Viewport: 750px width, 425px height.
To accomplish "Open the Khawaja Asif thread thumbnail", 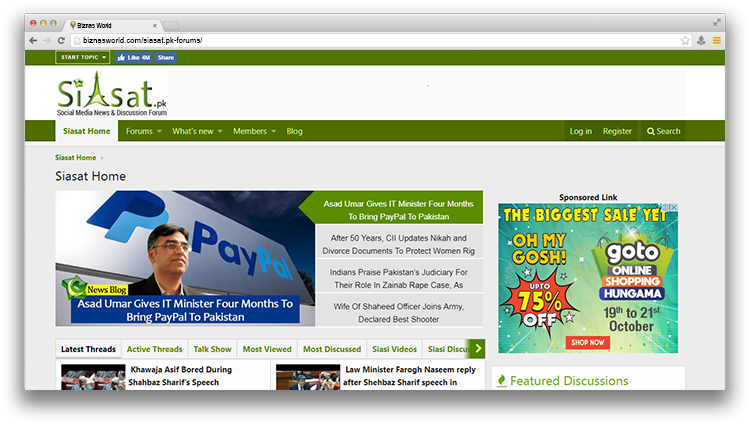I will click(93, 377).
